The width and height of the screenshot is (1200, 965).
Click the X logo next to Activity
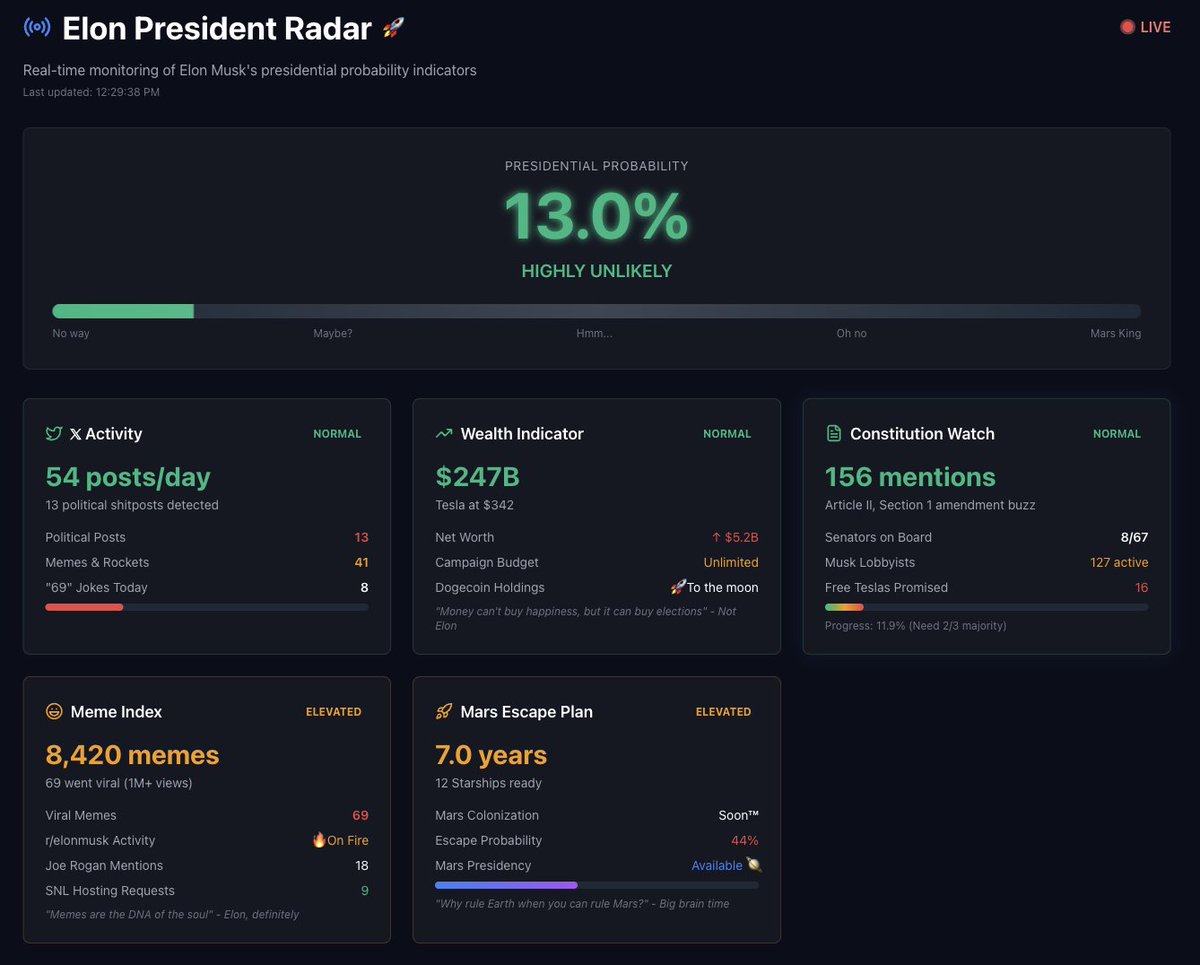[76, 434]
